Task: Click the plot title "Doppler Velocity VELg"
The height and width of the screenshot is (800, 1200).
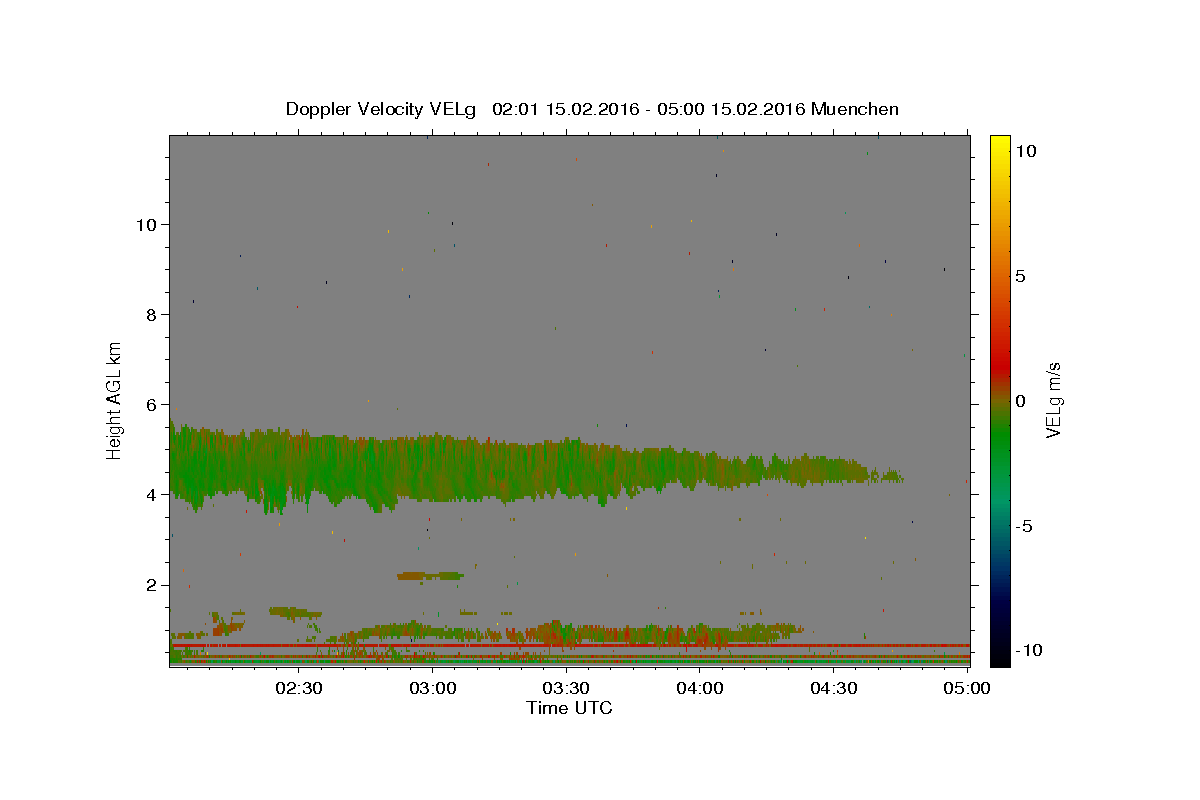Action: (x=381, y=109)
